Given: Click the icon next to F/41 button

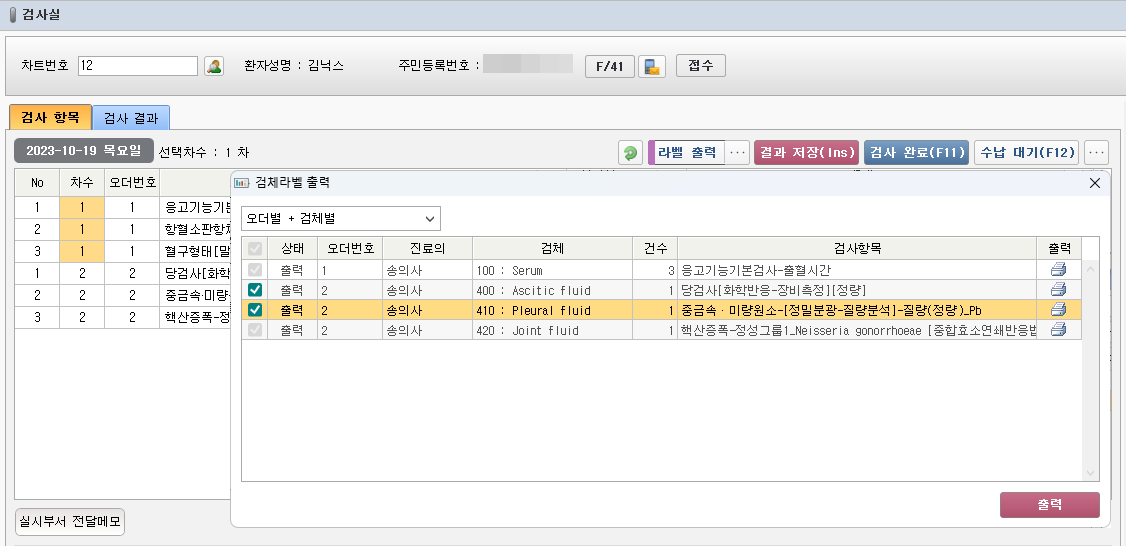Looking at the screenshot, I should click(x=652, y=67).
